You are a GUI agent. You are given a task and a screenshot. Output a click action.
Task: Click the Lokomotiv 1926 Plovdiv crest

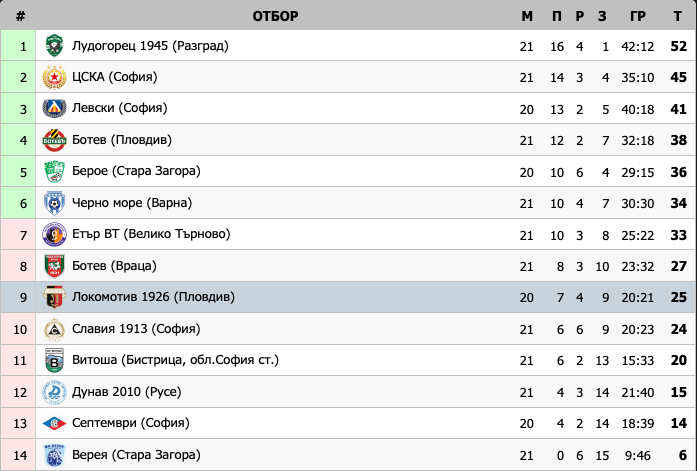click(54, 297)
